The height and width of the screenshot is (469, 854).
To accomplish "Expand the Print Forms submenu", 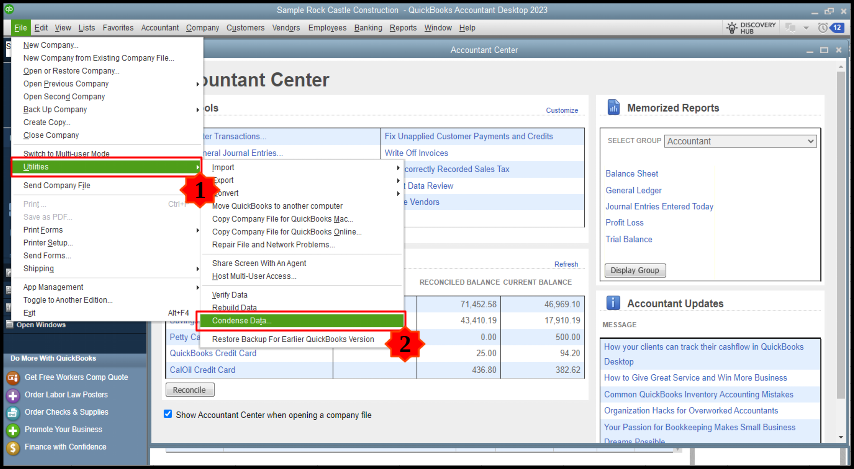I will coord(41,230).
